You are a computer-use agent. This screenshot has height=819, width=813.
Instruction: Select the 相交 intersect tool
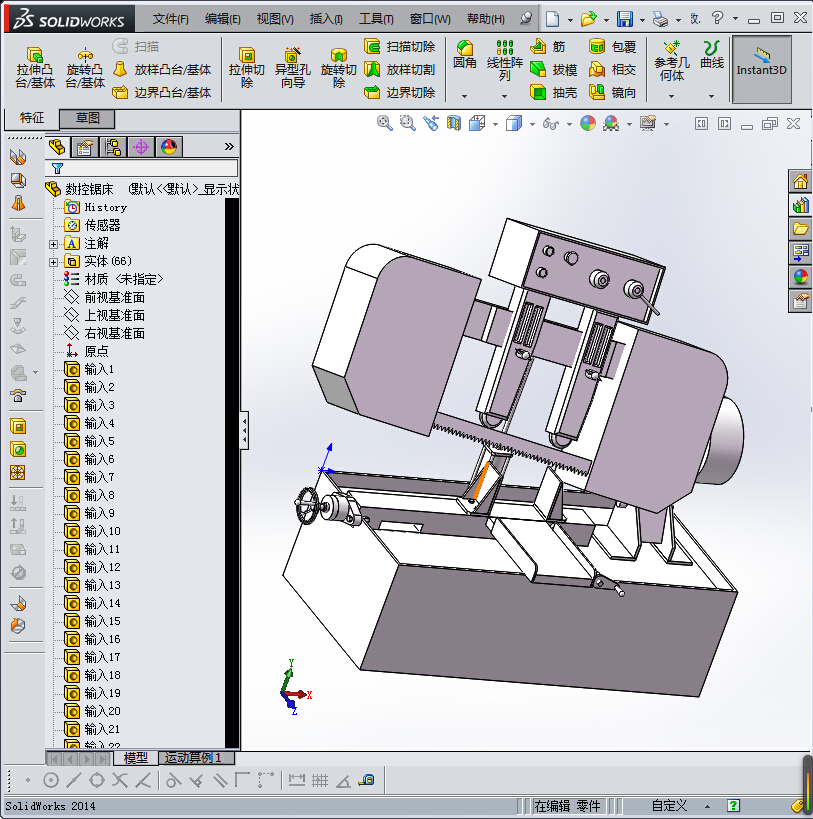coord(612,69)
